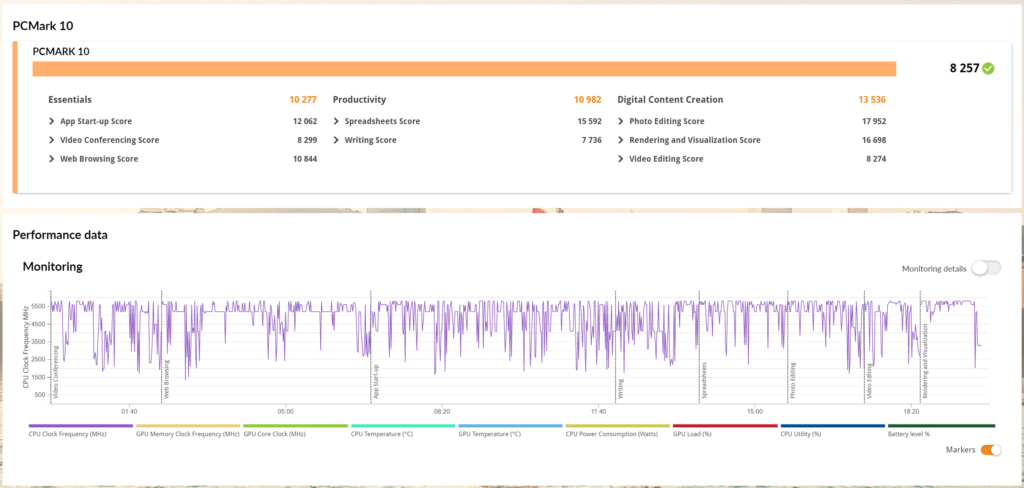Viewport: 1024px width, 488px height.
Task: Click the Video Conferencing value 8 299
Action: click(307, 140)
